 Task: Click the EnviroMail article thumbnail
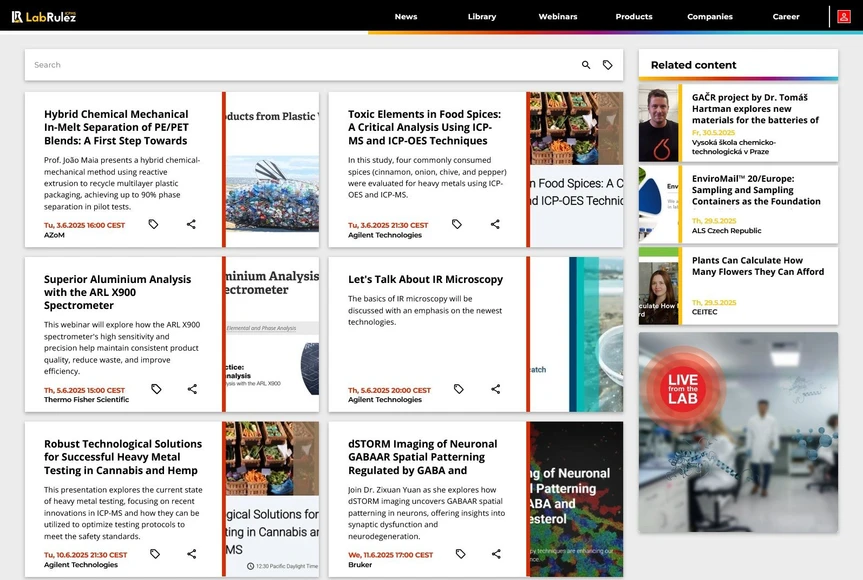click(658, 204)
